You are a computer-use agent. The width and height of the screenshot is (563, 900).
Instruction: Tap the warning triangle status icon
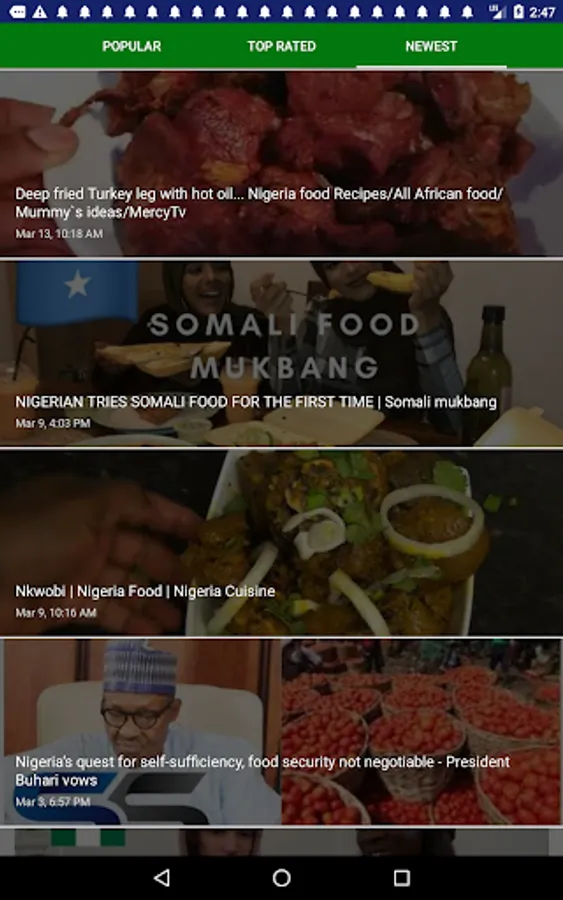point(40,12)
